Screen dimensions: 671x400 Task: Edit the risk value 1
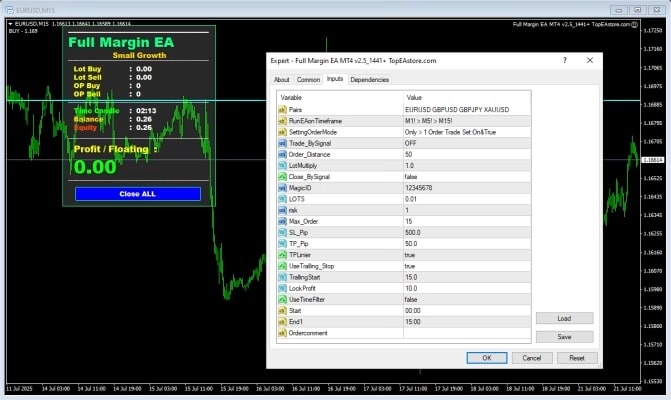tap(467, 210)
